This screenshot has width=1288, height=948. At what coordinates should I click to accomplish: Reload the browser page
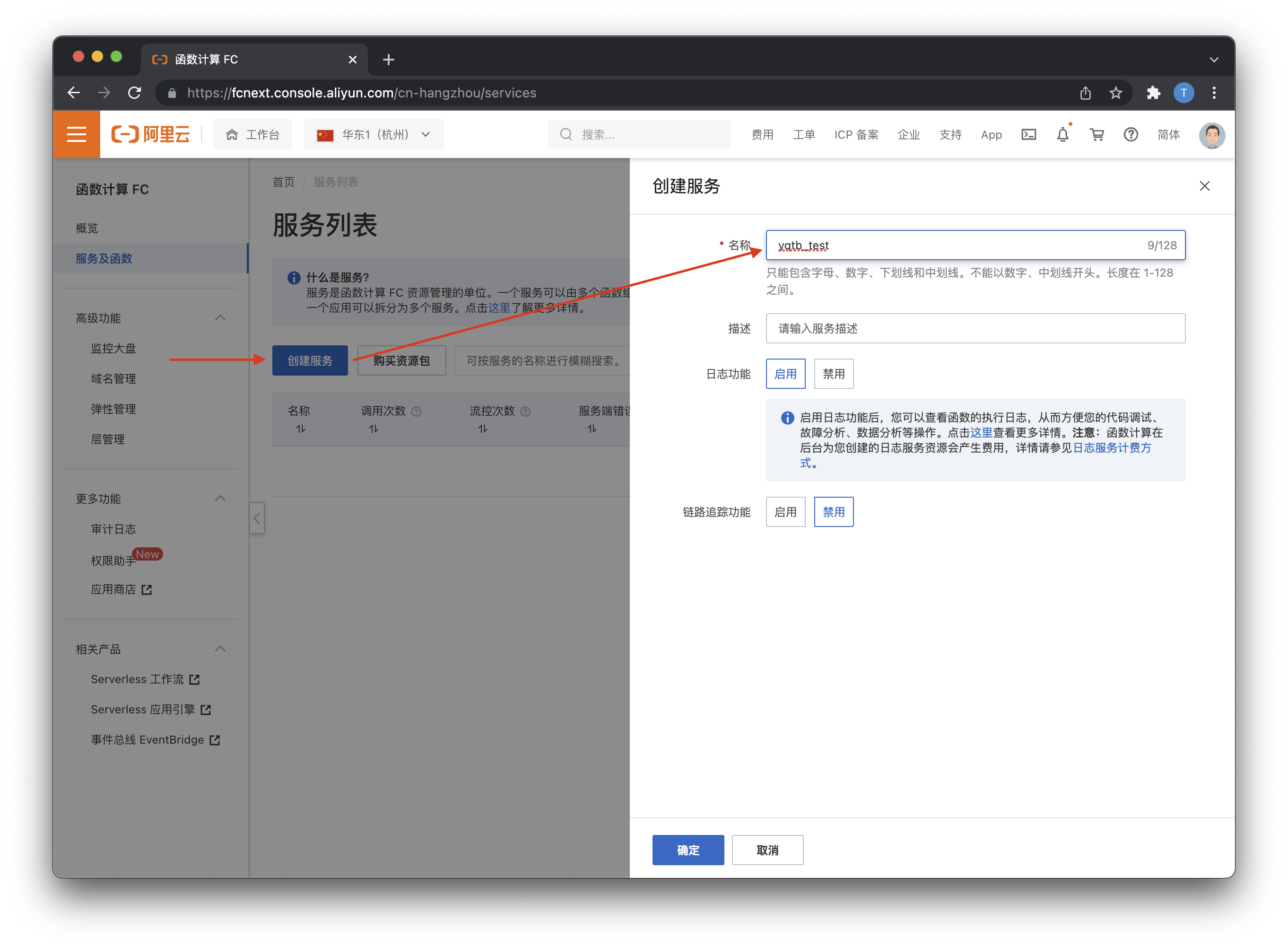[x=134, y=92]
